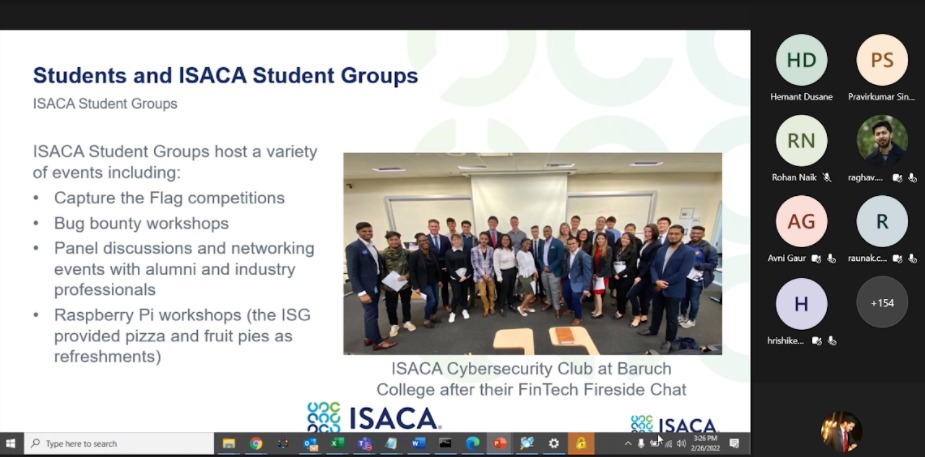The image size is (925, 457).
Task: Click the presenter video thumbnail bottom right
Action: 841,432
